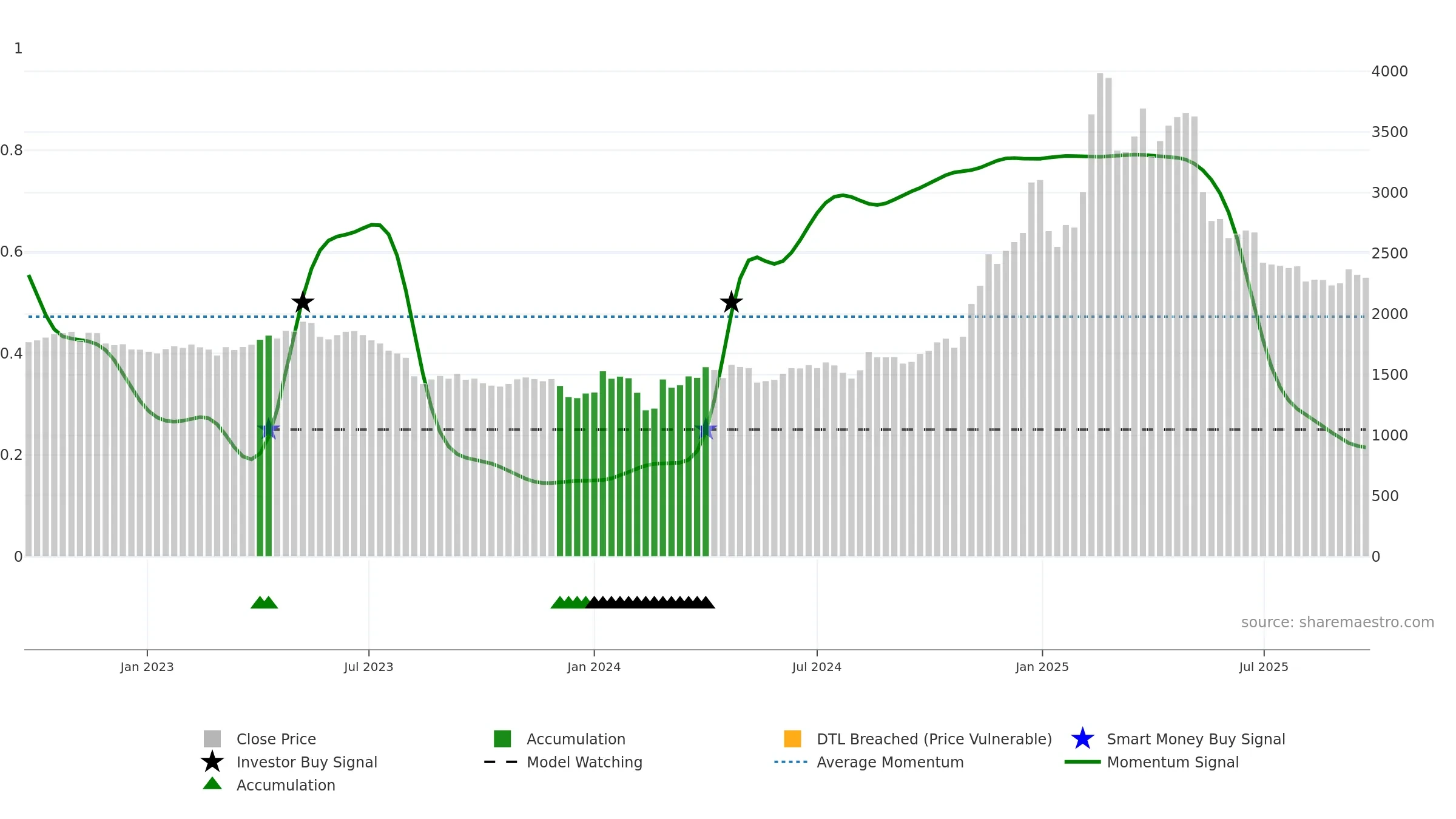The height and width of the screenshot is (819, 1456).
Task: Click the orange DTL Breached legend swatch
Action: 792,739
